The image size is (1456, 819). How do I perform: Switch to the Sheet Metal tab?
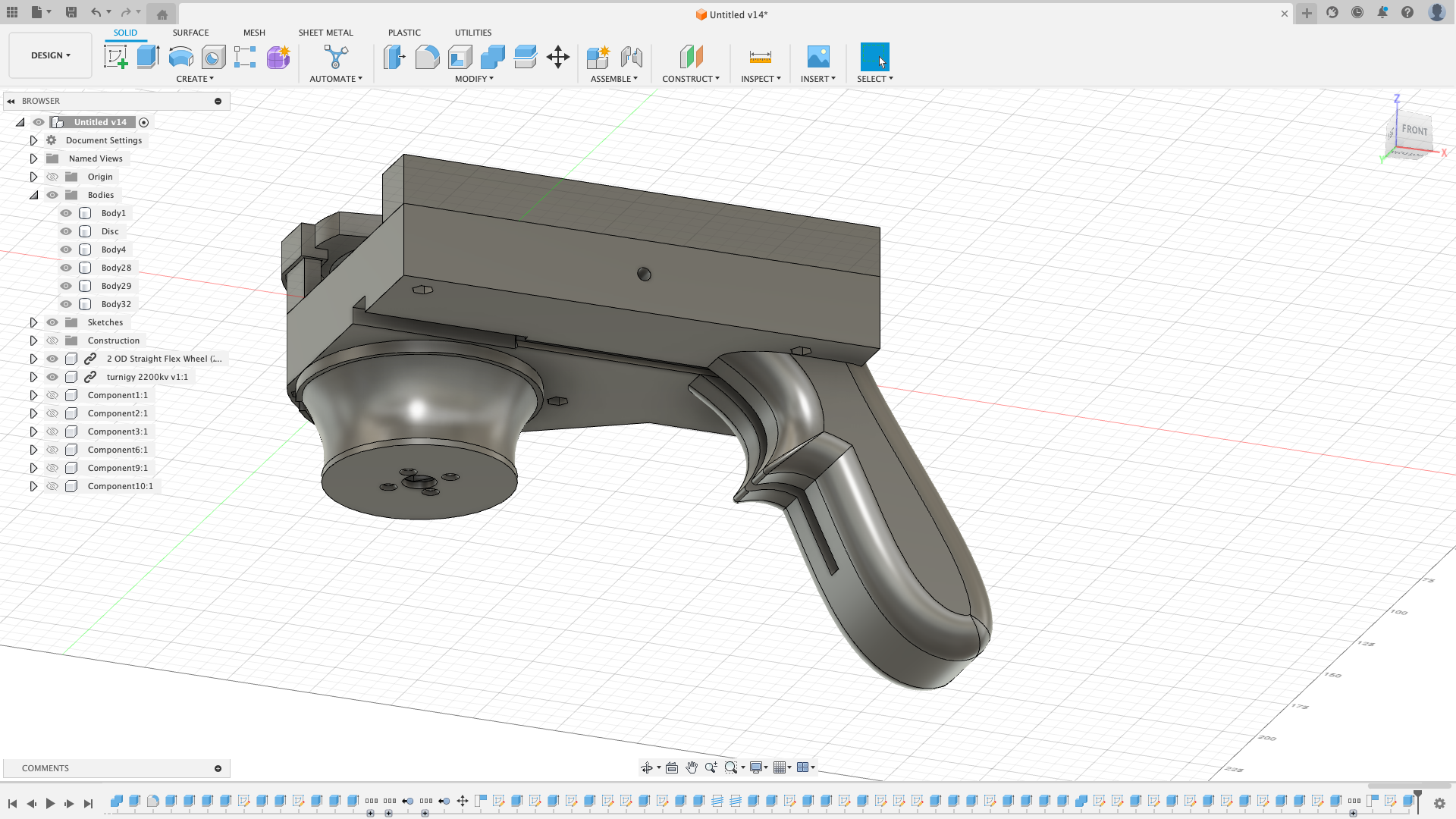pyautogui.click(x=325, y=32)
